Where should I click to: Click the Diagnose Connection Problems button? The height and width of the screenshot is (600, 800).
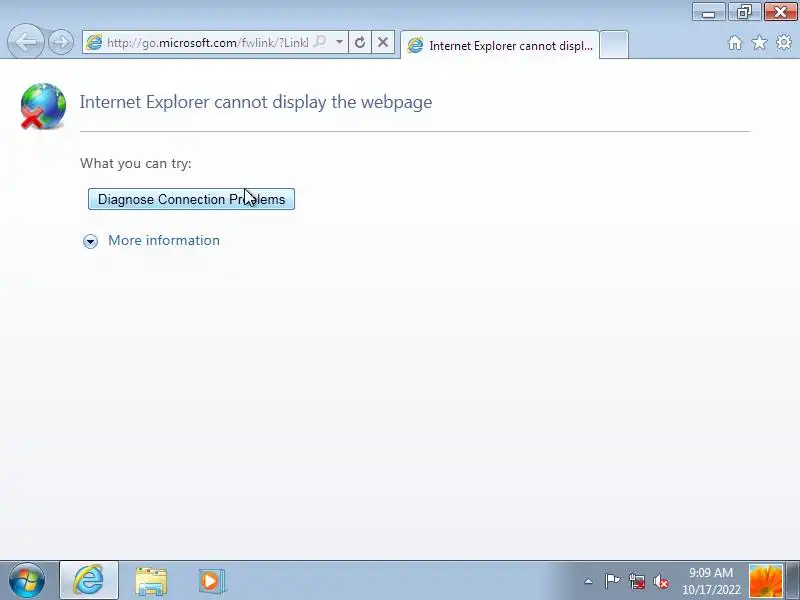pyautogui.click(x=191, y=199)
